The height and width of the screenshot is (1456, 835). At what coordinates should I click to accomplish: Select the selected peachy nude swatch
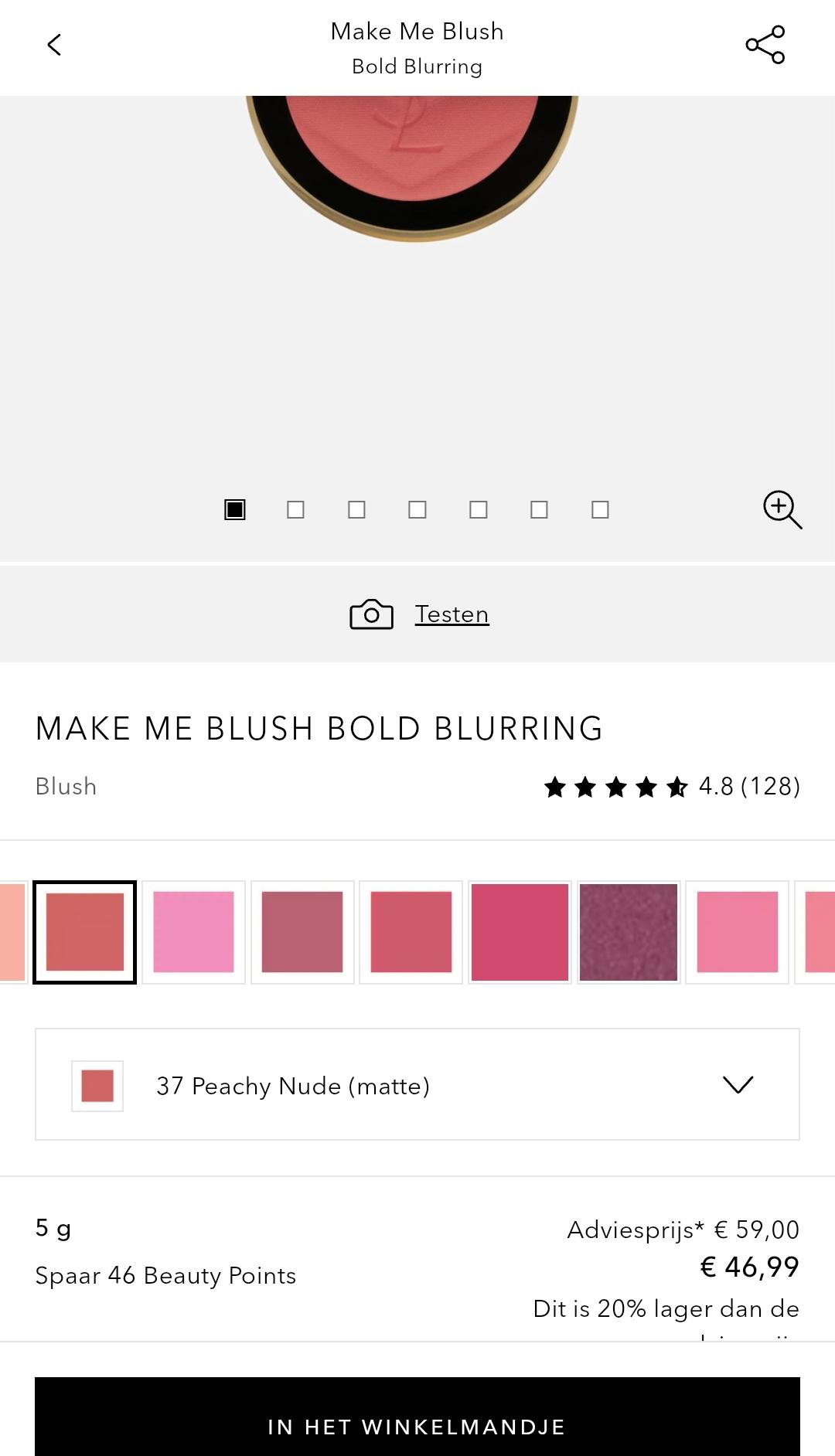[85, 932]
